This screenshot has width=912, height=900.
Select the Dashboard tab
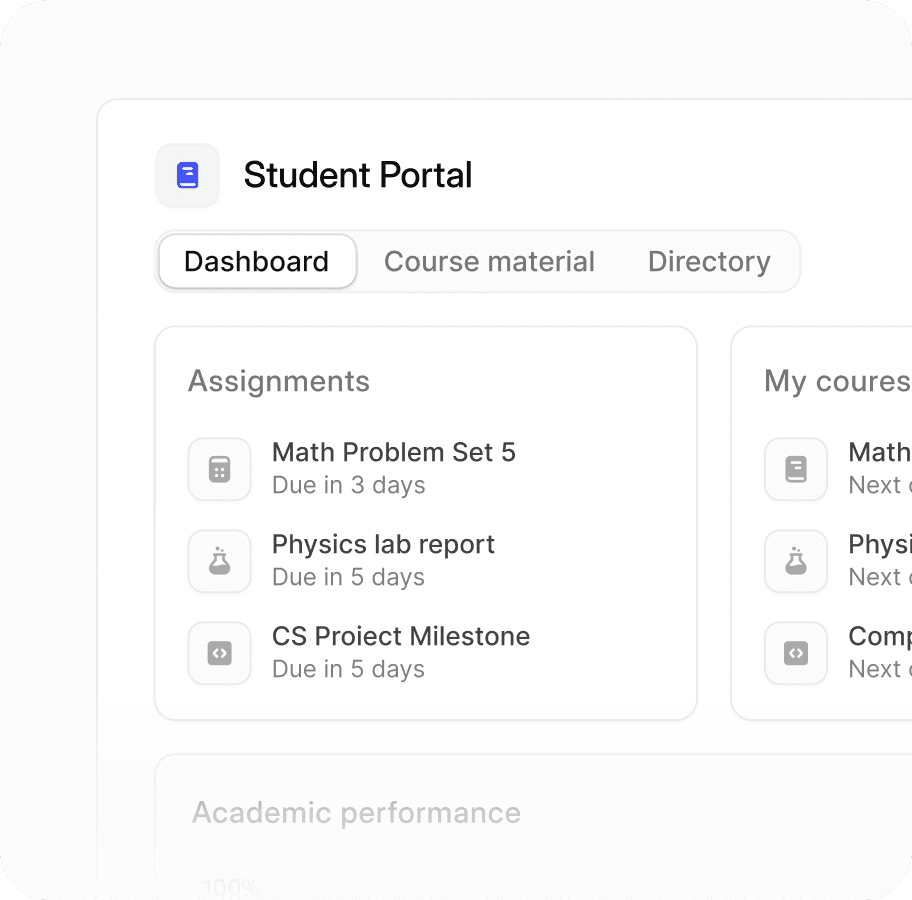[x=257, y=262]
